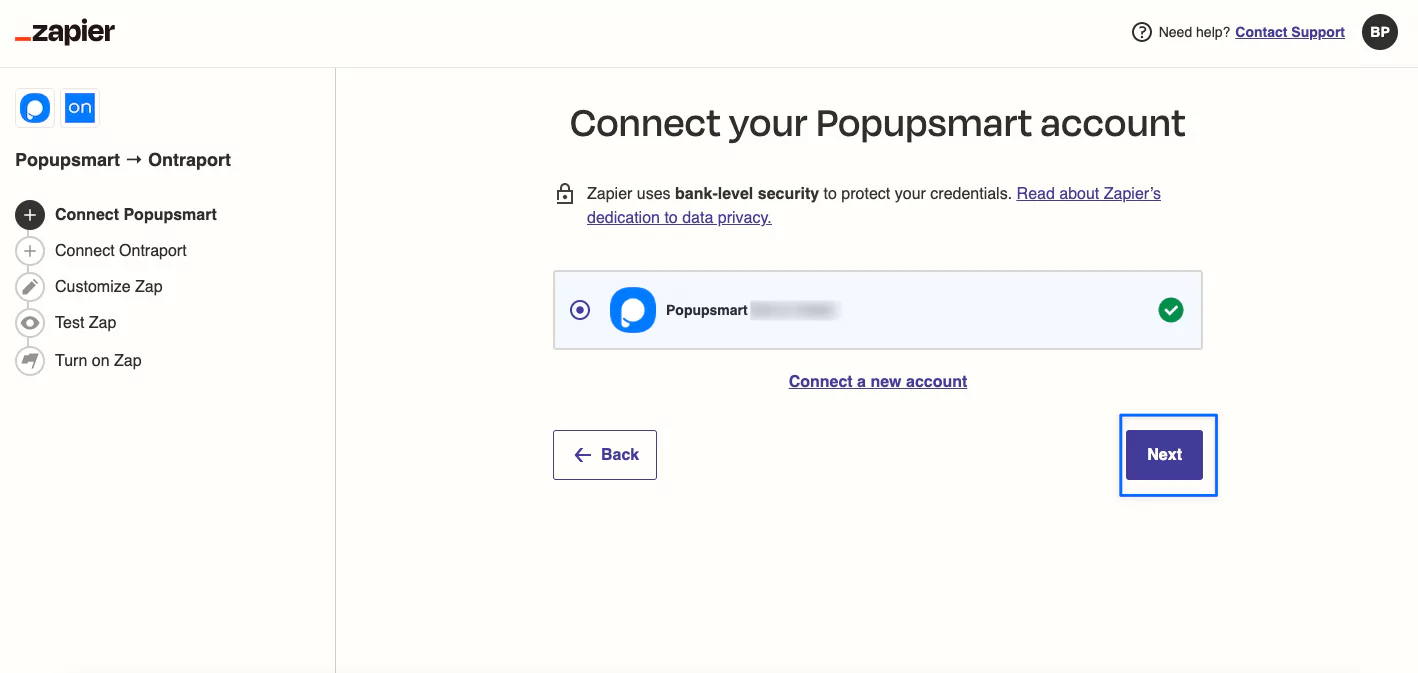Open the Test Zap step
Viewport: 1418px width, 673px height.
pos(86,323)
